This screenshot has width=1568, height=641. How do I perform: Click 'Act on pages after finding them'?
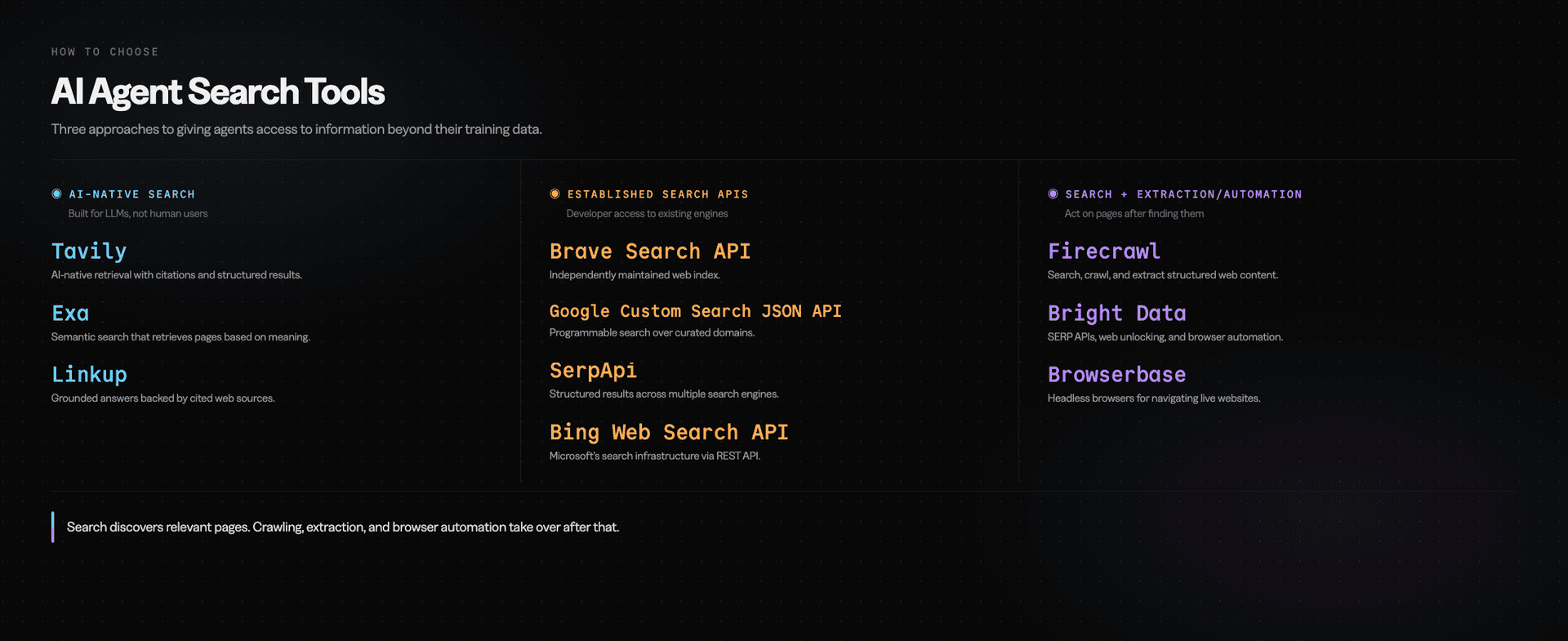pyautogui.click(x=1134, y=214)
